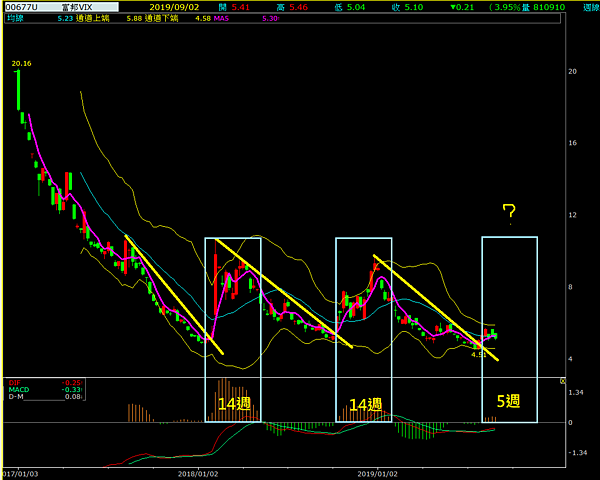Click the date 2019/09/02 in header
Viewport: 600px width, 480px height.
click(174, 7)
